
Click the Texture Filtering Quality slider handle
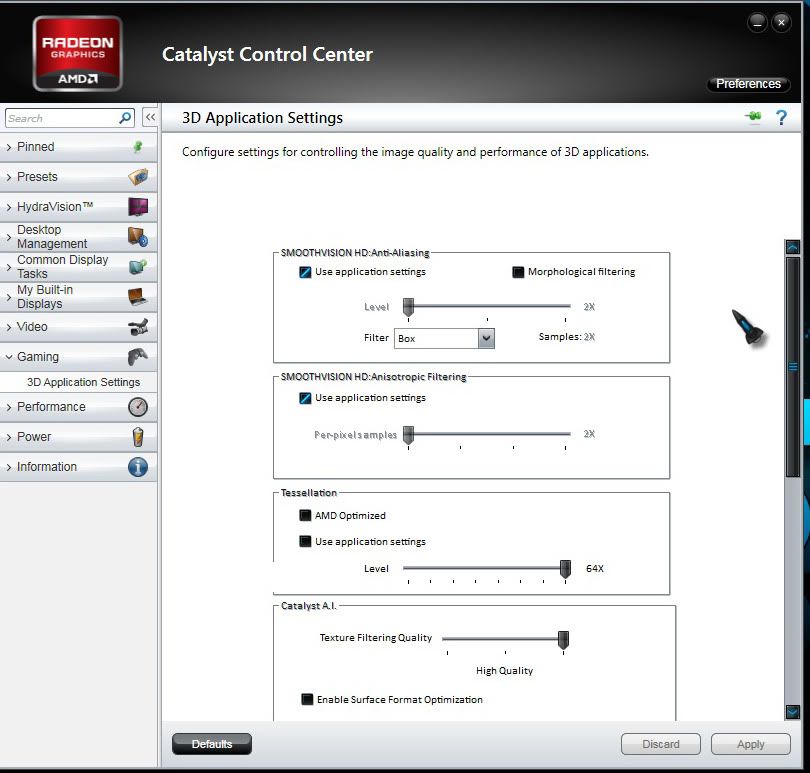pos(564,640)
